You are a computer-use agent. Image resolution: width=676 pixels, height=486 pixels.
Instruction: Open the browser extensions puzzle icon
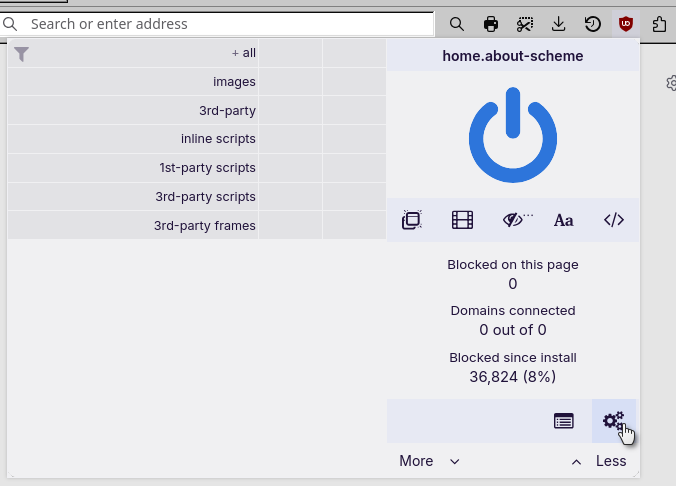659,24
